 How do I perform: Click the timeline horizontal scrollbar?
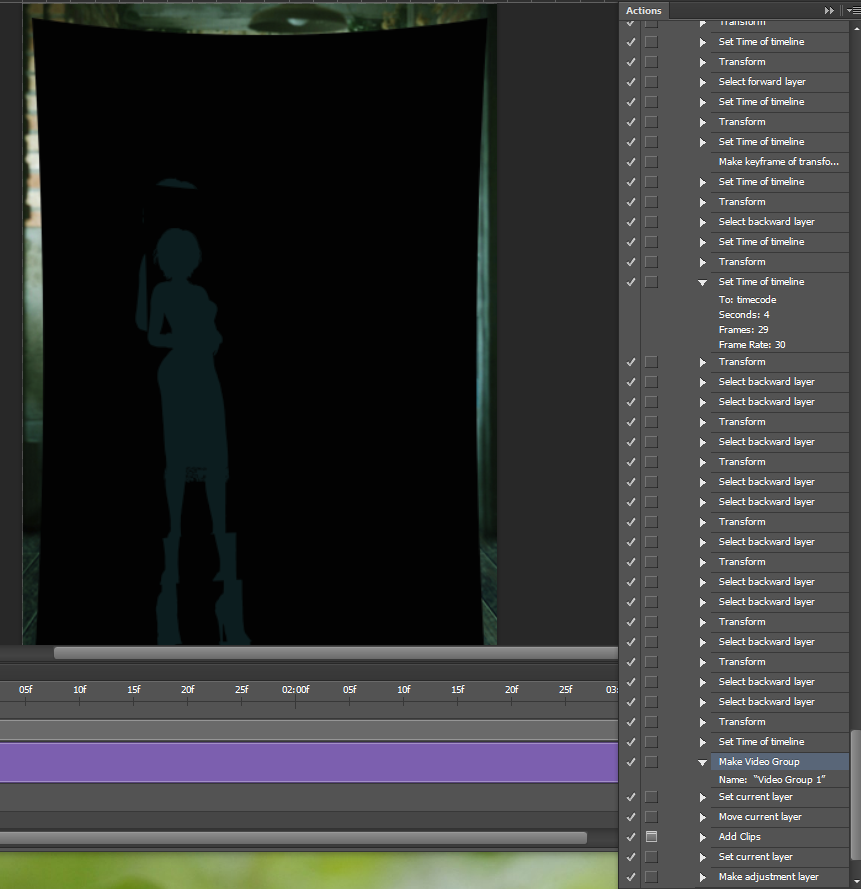(293, 837)
